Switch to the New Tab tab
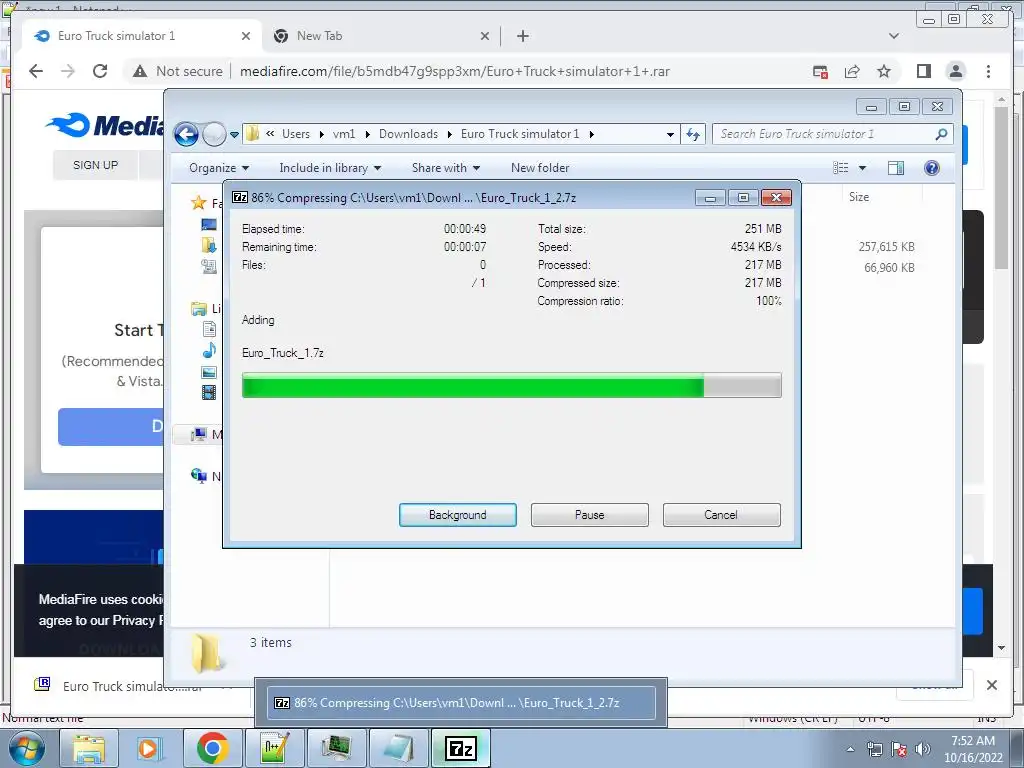Screen dimensions: 1024x768 (382, 36)
